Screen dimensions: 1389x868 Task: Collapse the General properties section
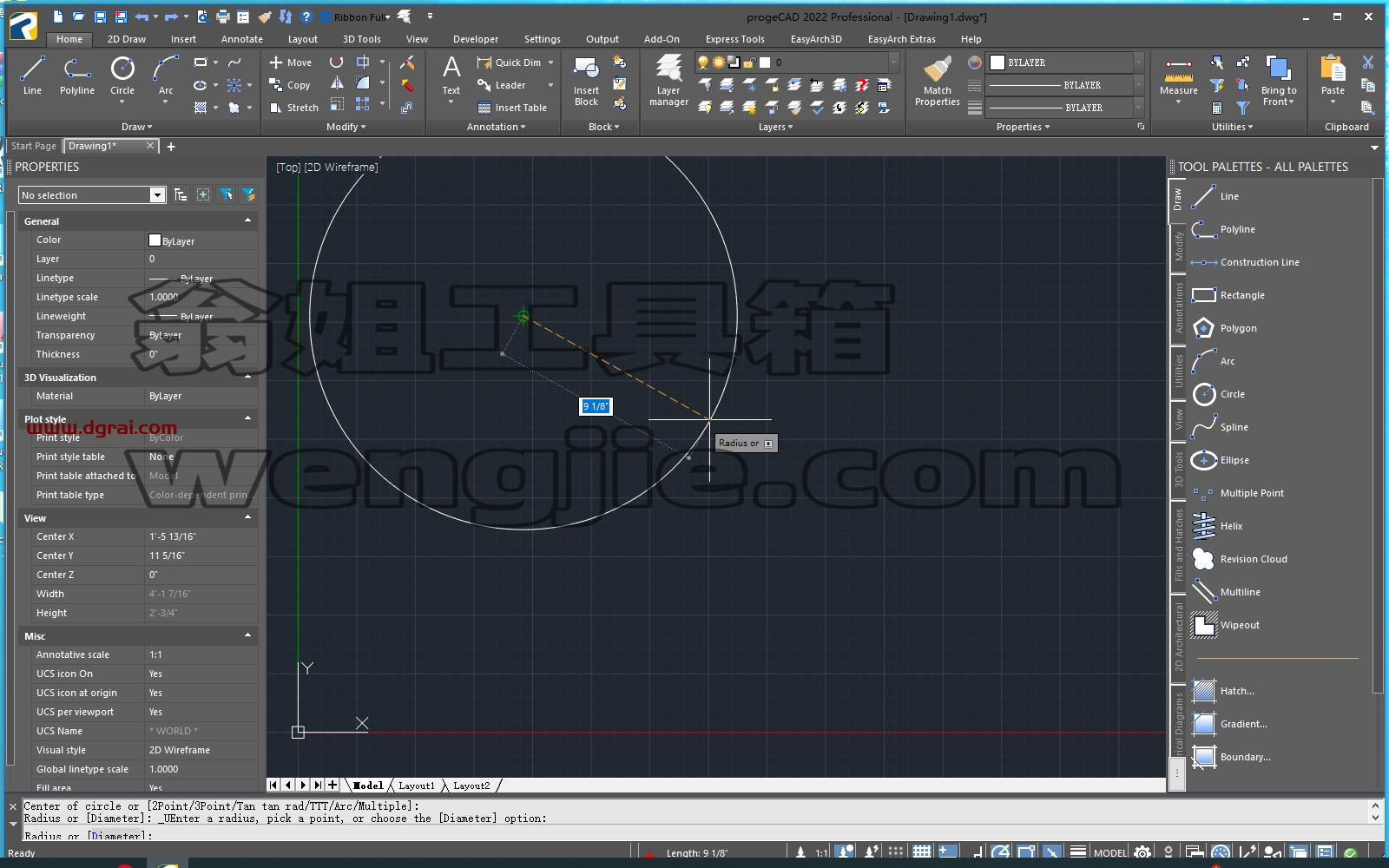pos(248,220)
